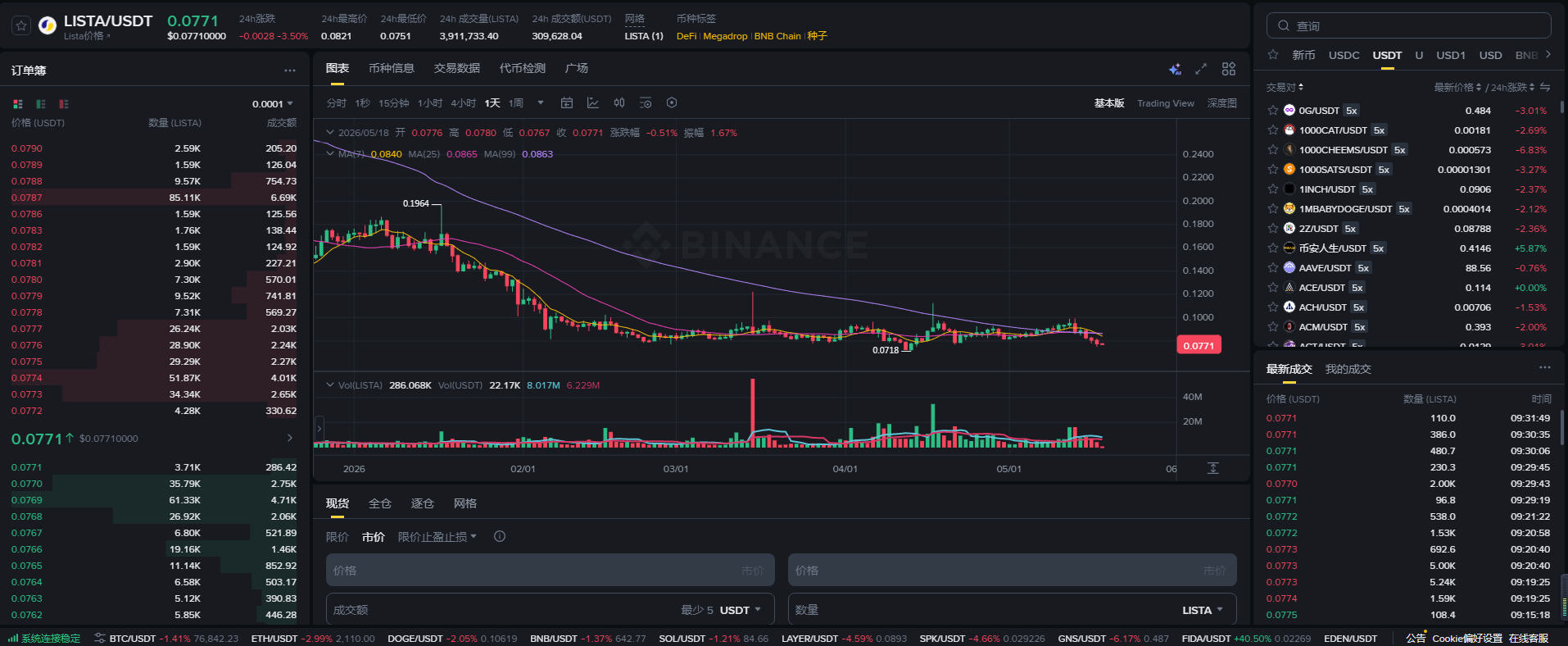Switch to the 交易数据 tab

coord(457,68)
